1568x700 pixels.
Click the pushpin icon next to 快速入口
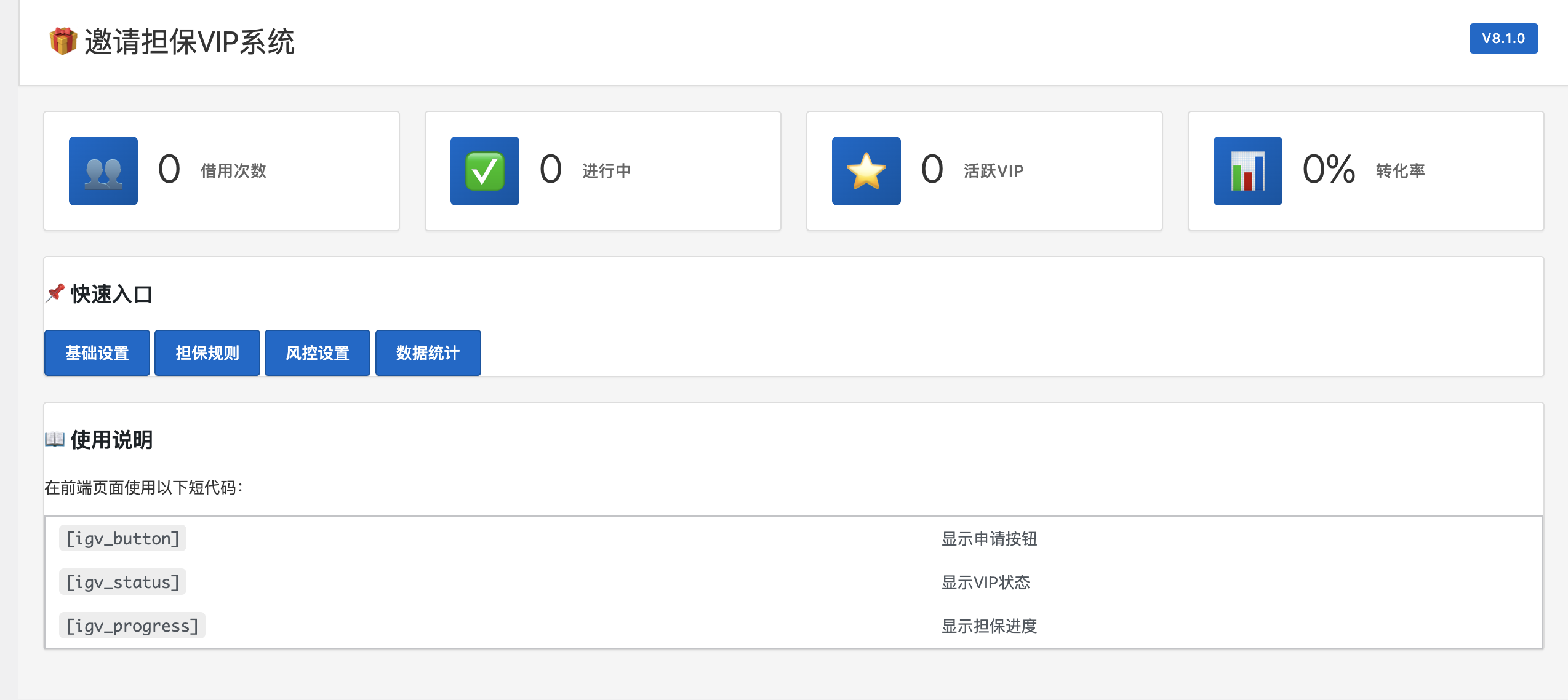55,294
